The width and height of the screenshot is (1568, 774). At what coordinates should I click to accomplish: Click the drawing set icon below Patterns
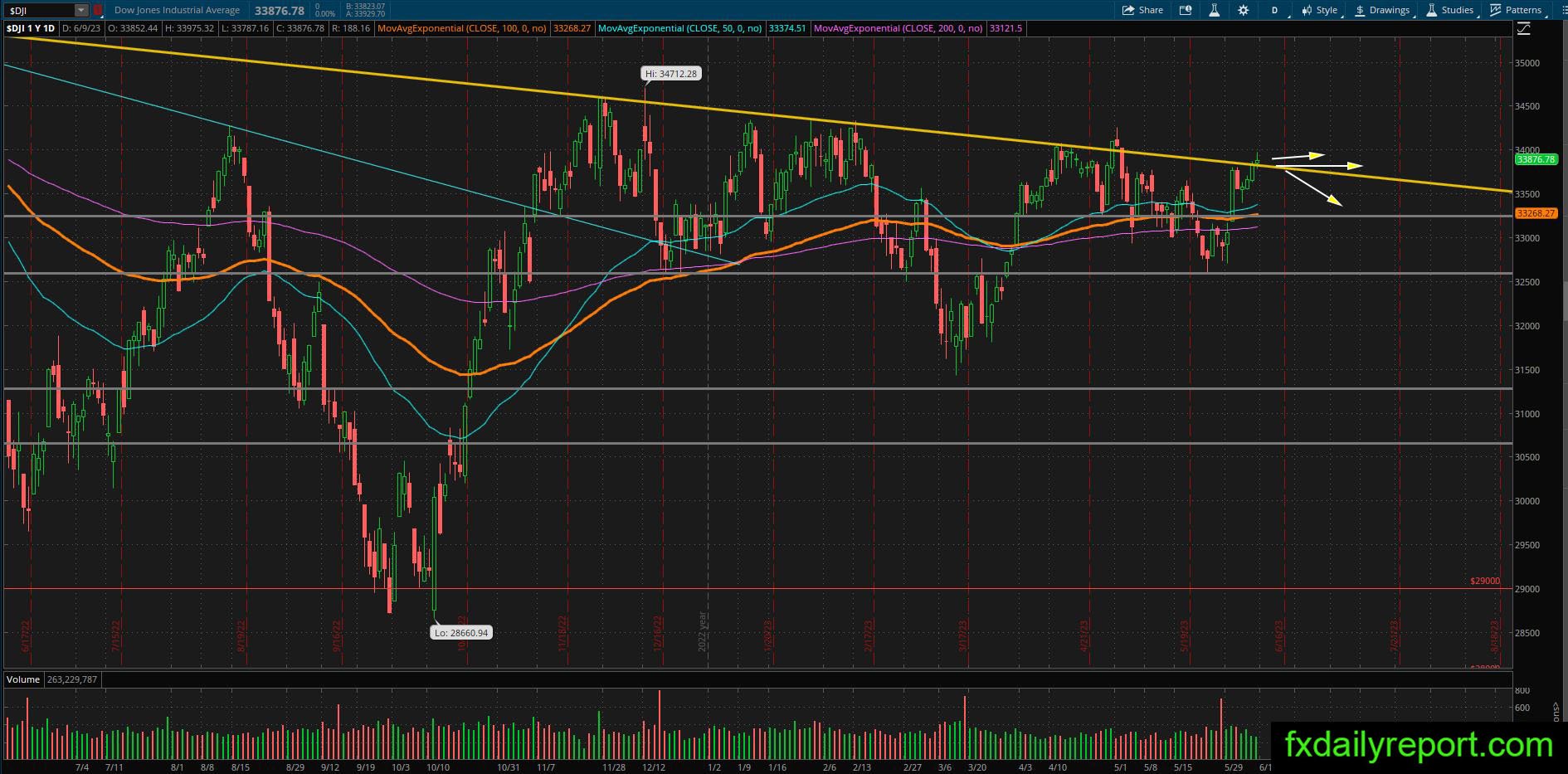[1523, 29]
